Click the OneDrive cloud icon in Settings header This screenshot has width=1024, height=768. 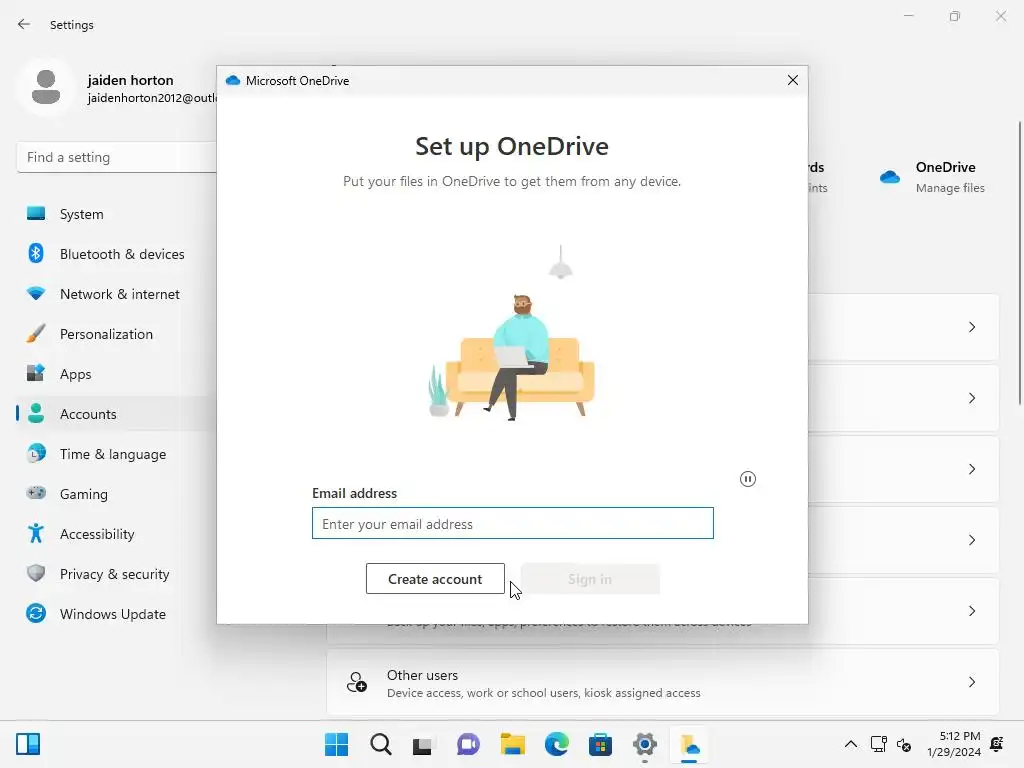coord(889,176)
